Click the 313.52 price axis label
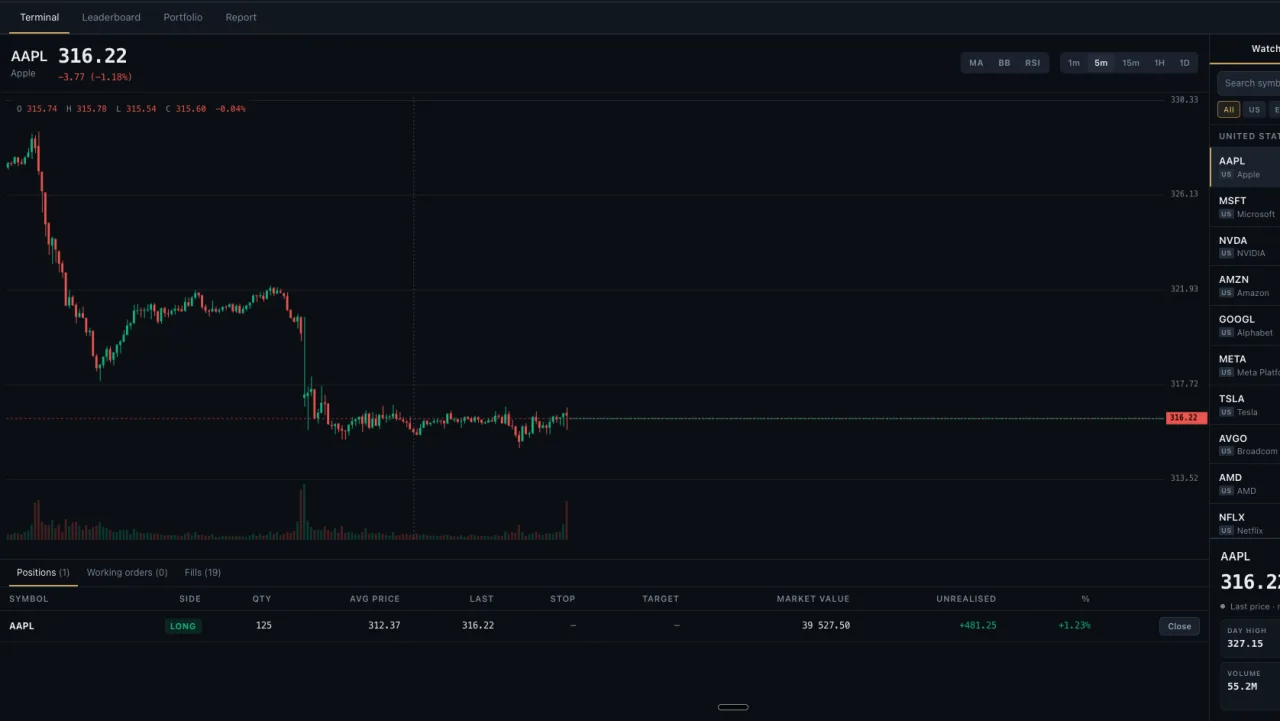 pyautogui.click(x=1184, y=478)
